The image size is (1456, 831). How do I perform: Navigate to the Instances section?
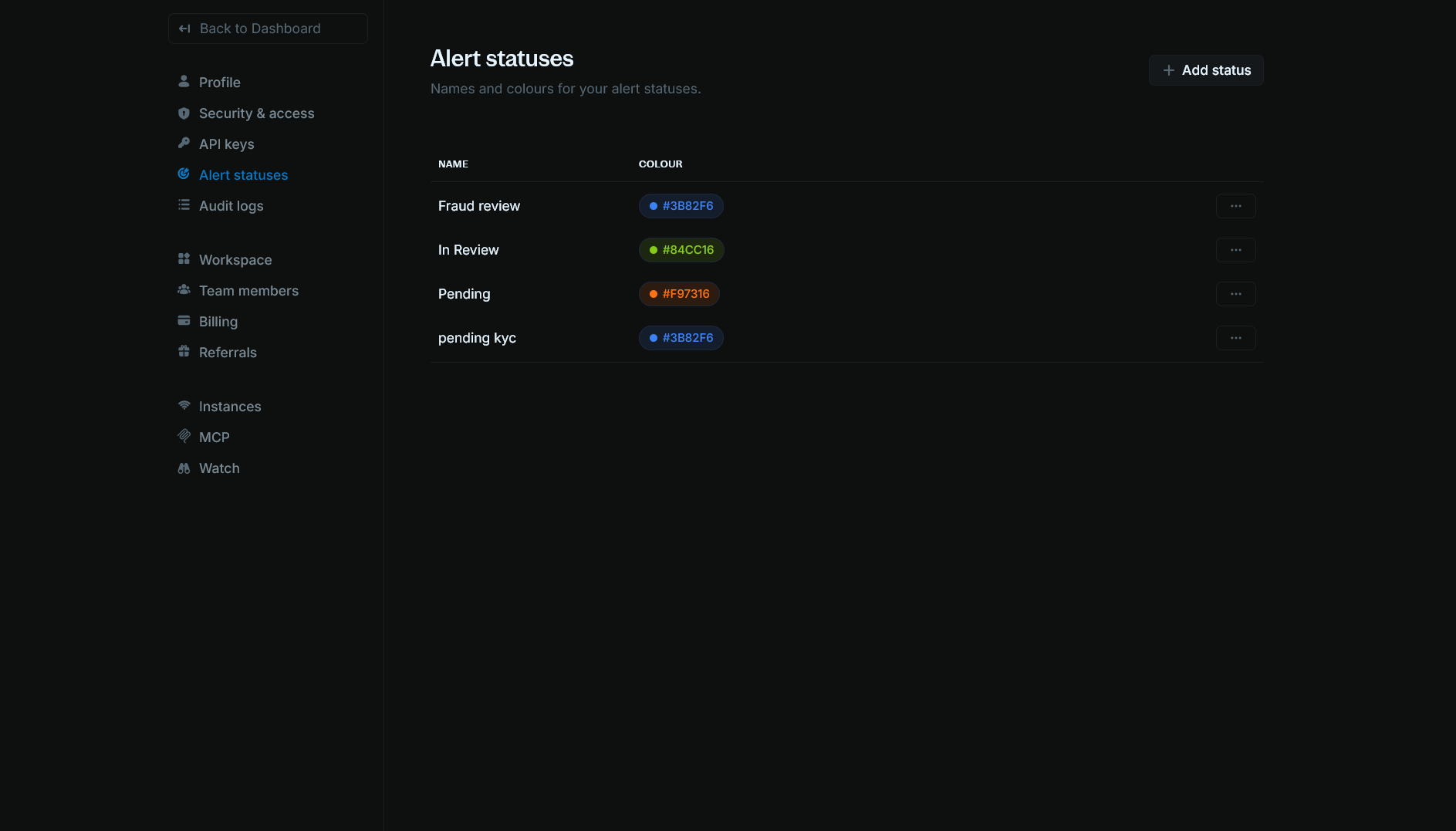(229, 406)
